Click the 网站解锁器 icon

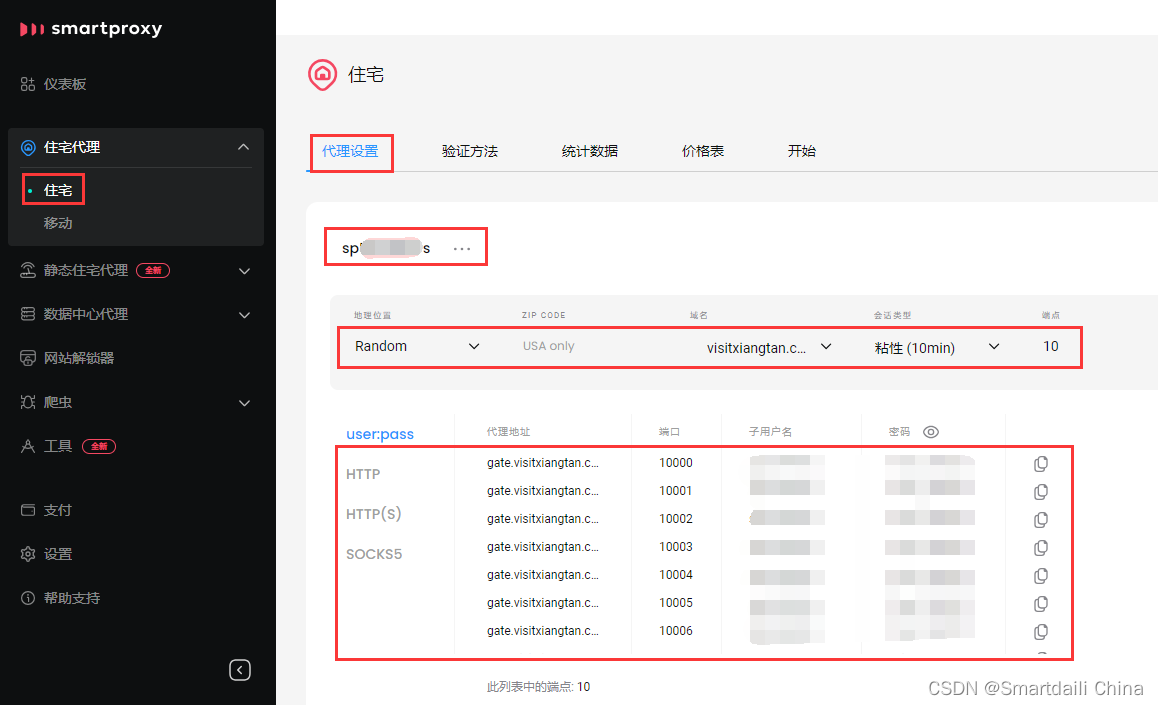[28, 358]
